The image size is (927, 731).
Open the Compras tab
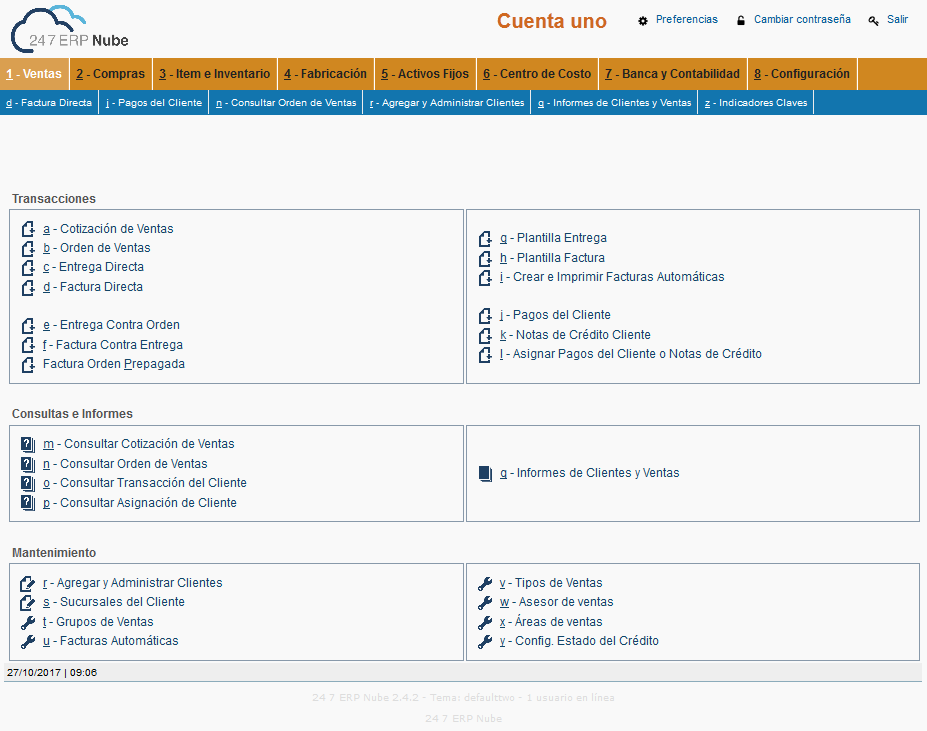click(111, 74)
